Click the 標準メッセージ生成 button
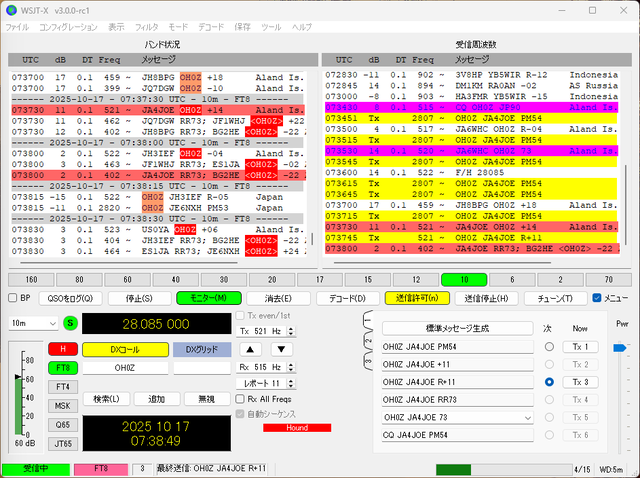Viewport: 640px width, 478px height. pyautogui.click(x=458, y=328)
